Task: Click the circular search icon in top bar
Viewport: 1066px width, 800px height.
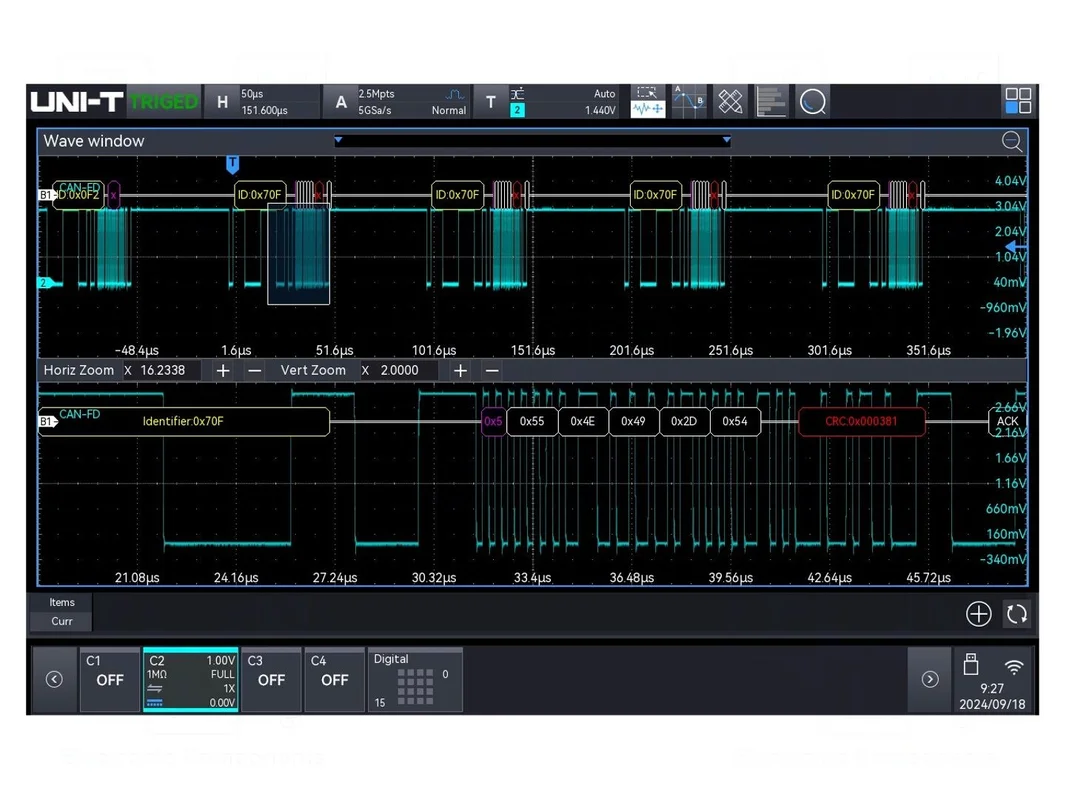Action: [812, 102]
